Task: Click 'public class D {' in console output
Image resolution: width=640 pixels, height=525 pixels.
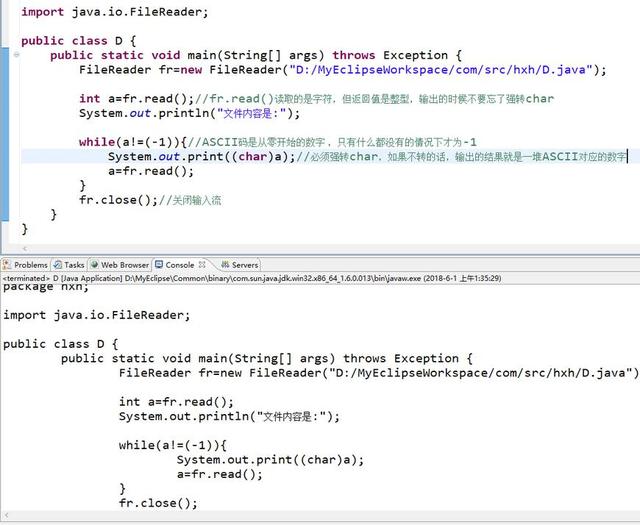Action: 60,344
